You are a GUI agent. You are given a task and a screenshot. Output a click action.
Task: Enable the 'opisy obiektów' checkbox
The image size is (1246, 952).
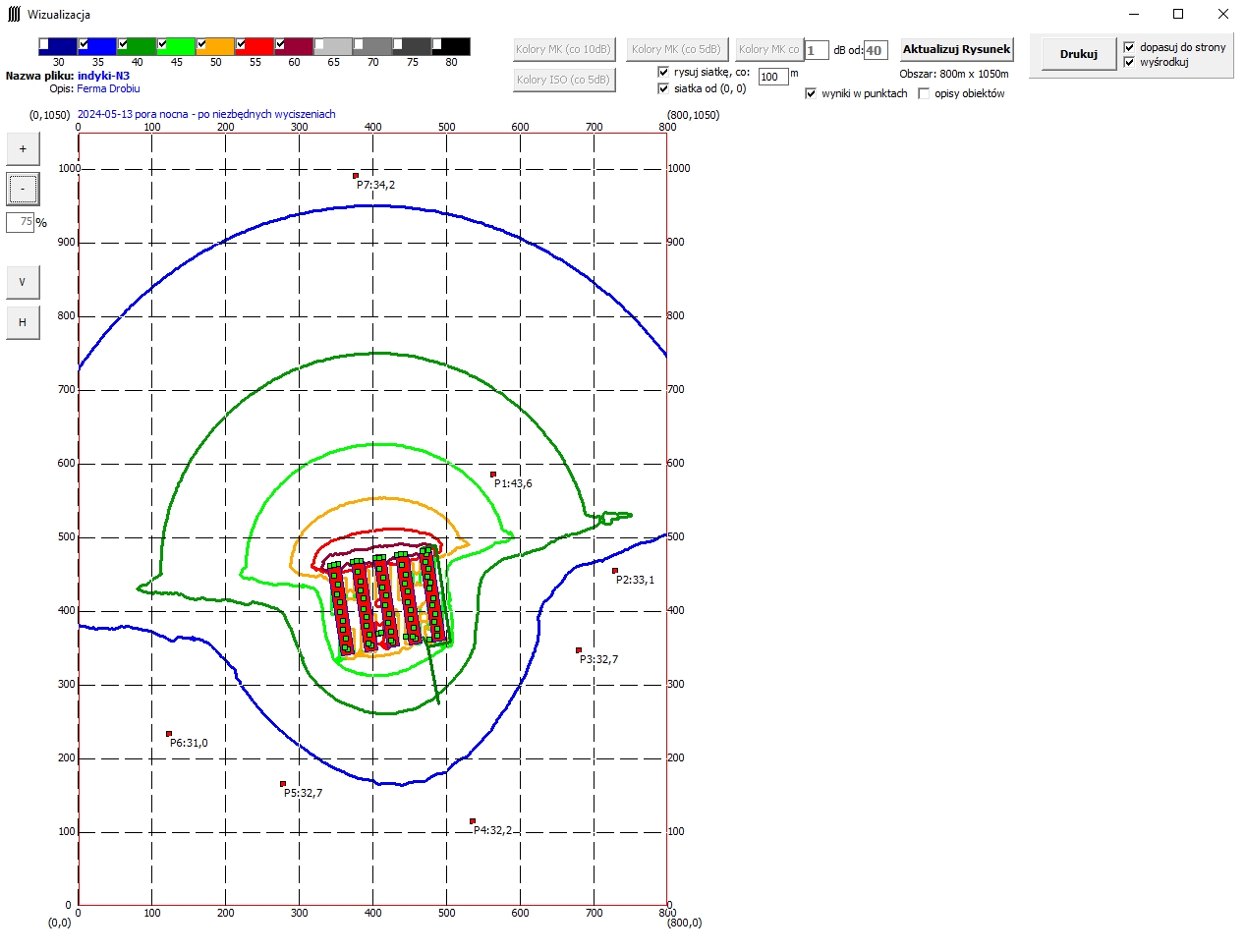924,93
